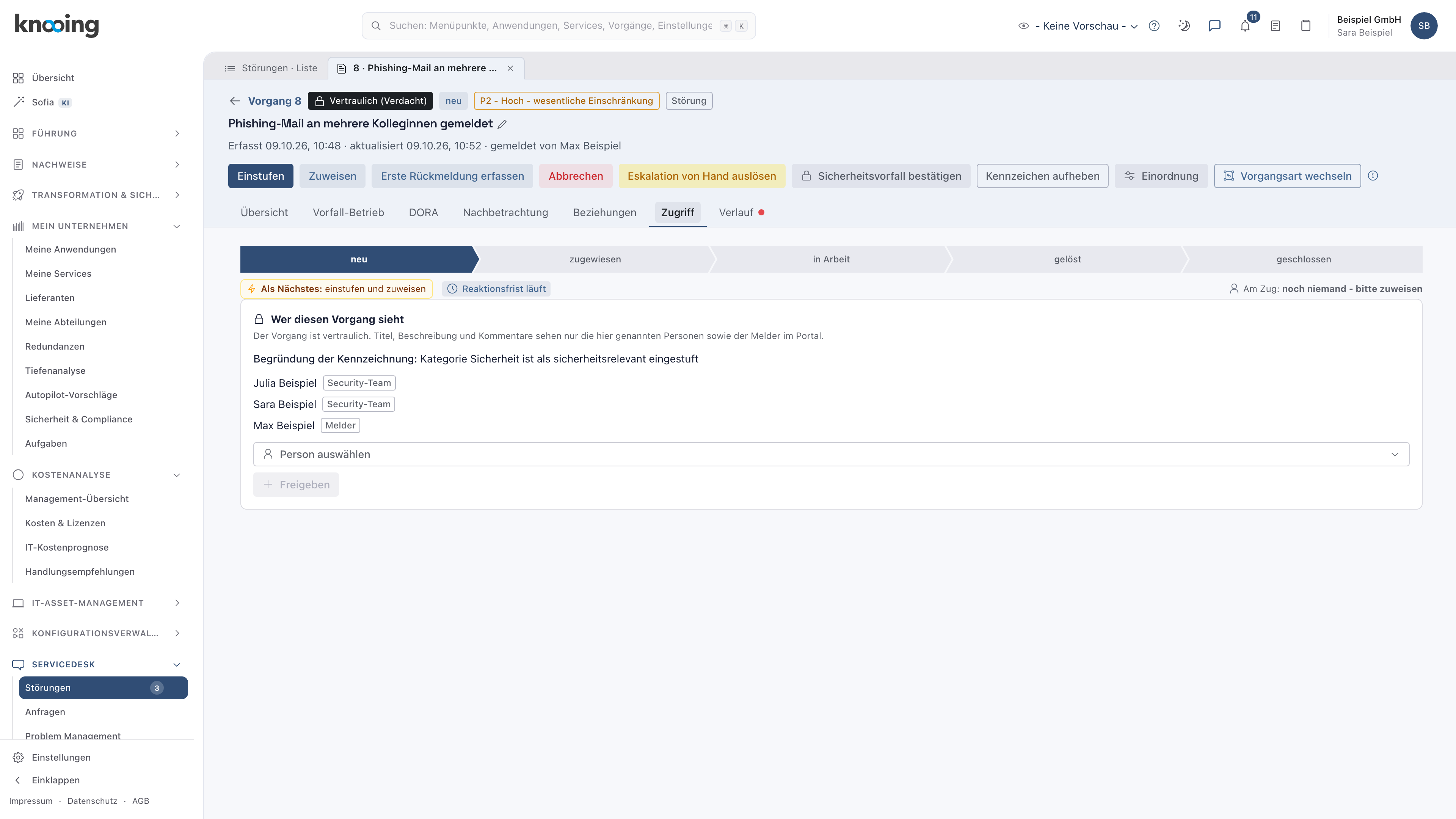Toggle the dark mode moon icon

coord(1184,26)
